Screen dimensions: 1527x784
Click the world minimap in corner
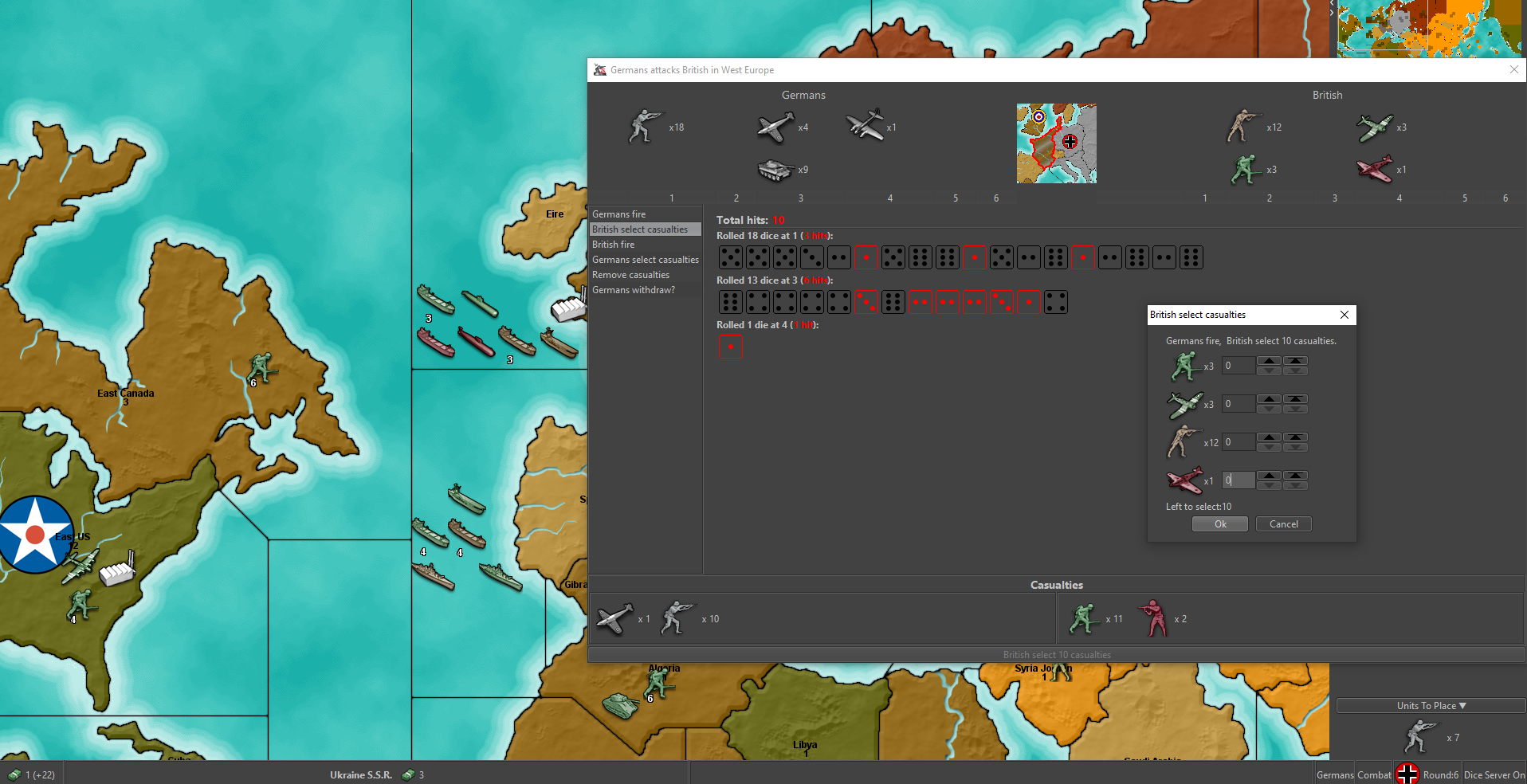click(x=1430, y=29)
